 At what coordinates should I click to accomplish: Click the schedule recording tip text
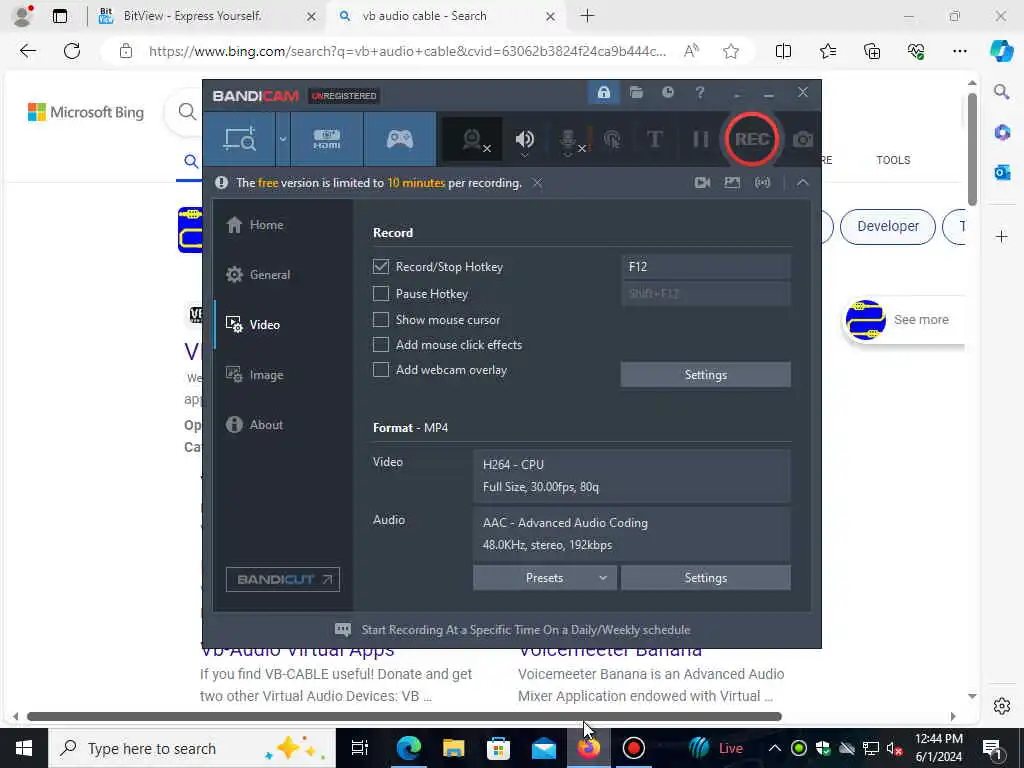[526, 630]
